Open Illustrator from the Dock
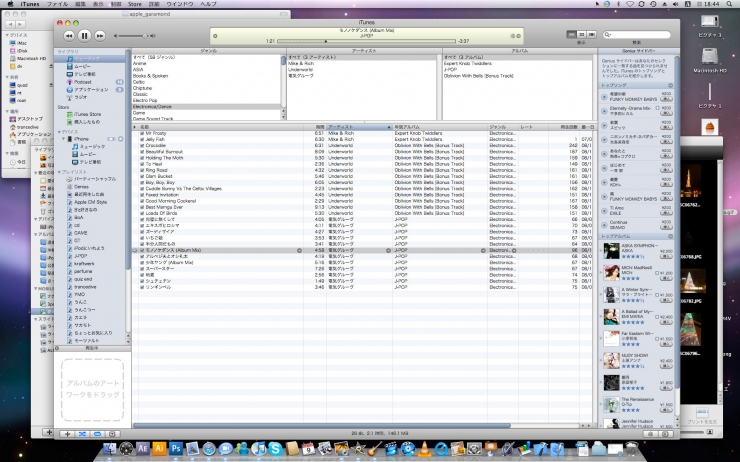740x462 pixels. (x=159, y=448)
